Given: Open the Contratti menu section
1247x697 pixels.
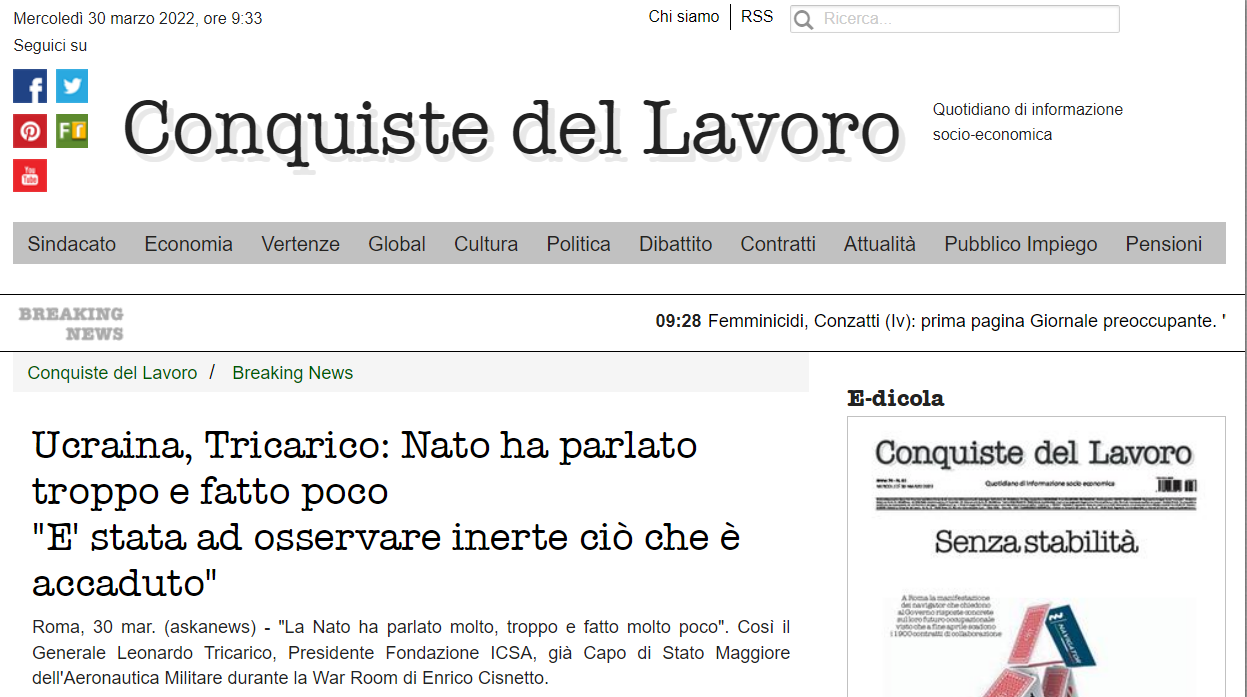Looking at the screenshot, I should click(778, 244).
